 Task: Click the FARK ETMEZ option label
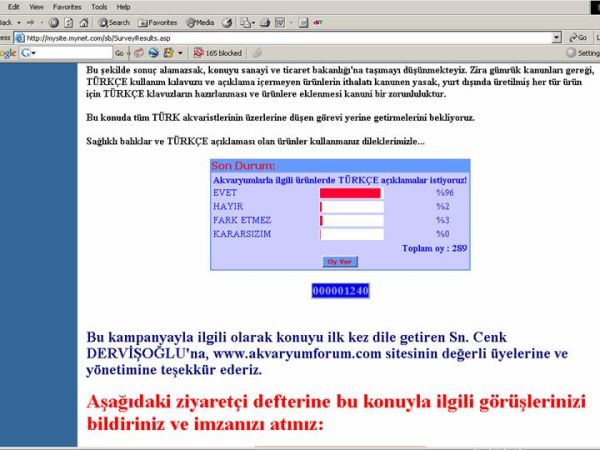(x=242, y=220)
